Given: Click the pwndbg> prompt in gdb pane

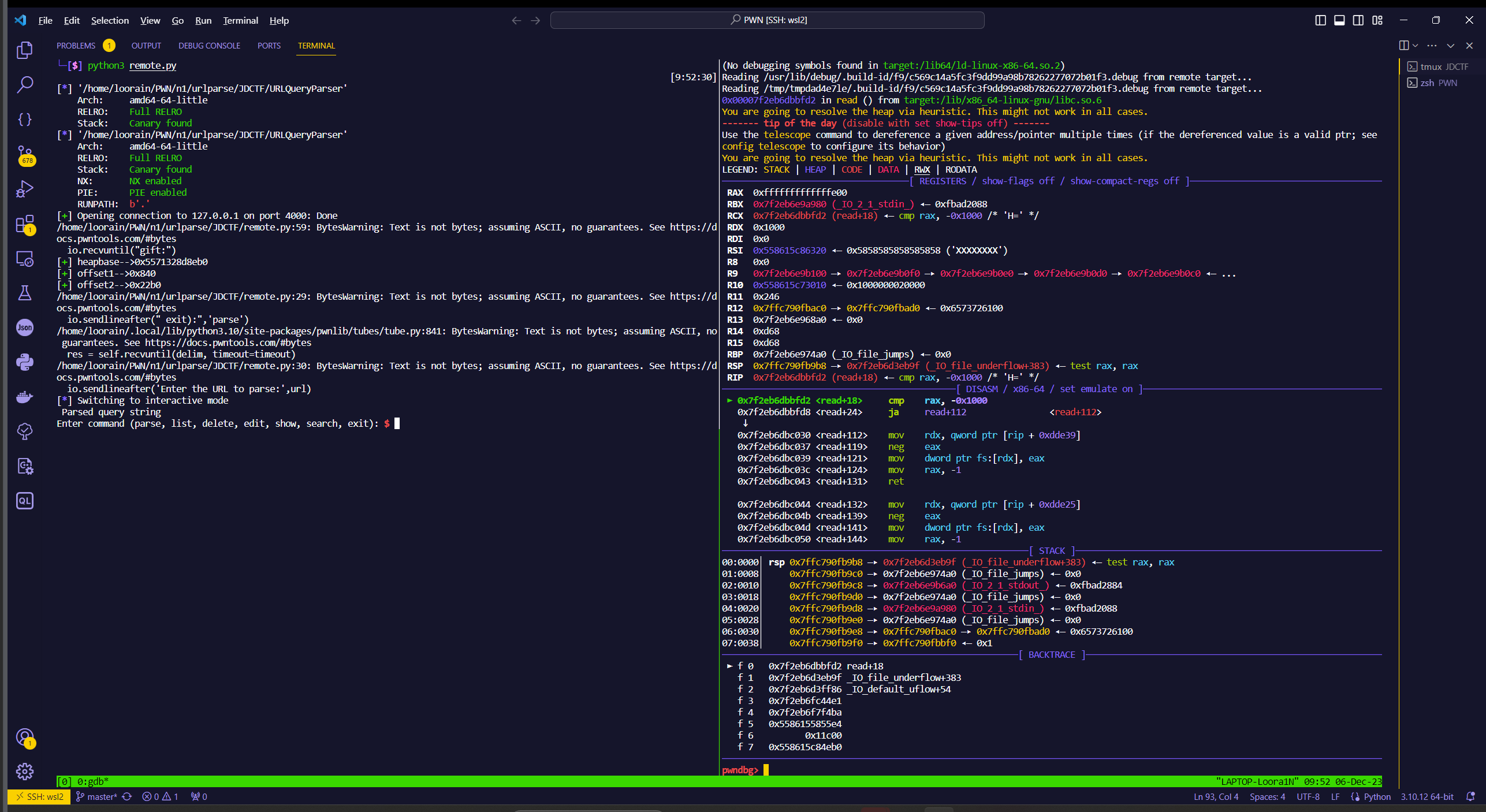Looking at the screenshot, I should (740, 770).
